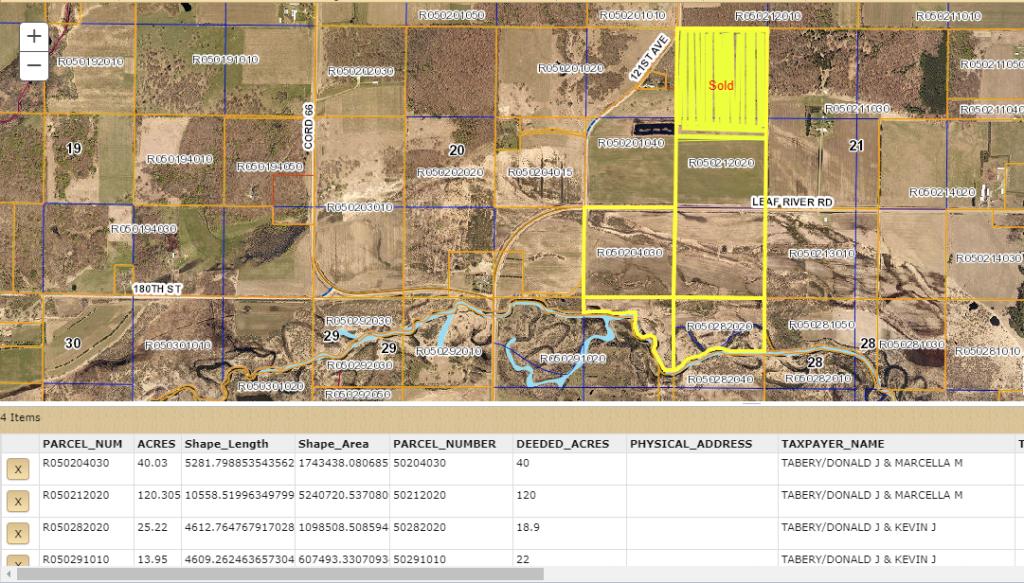Click section number 20 on map
1024x583 pixels.
(x=456, y=150)
